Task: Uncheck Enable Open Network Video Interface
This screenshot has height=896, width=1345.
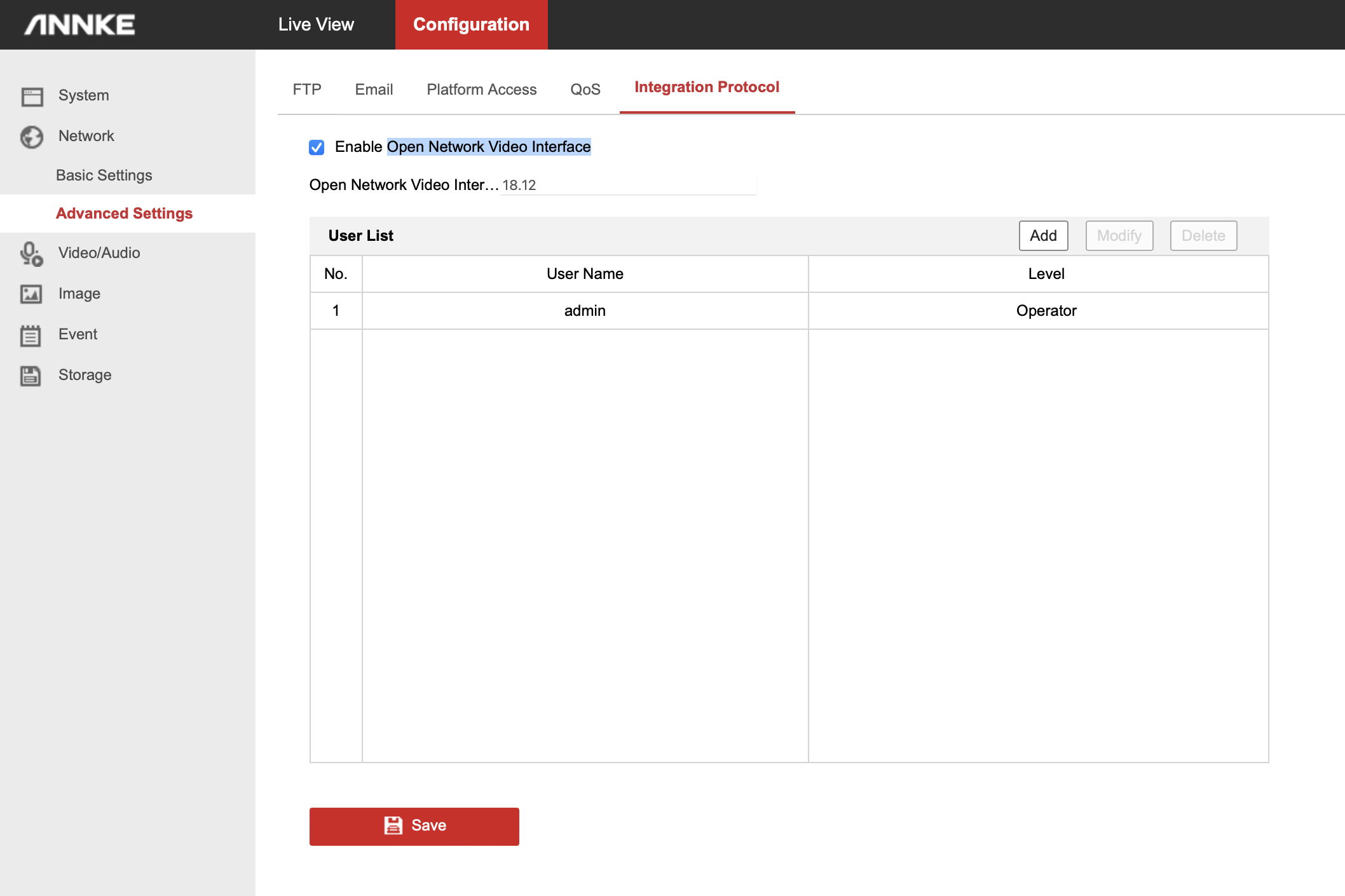Action: [317, 147]
